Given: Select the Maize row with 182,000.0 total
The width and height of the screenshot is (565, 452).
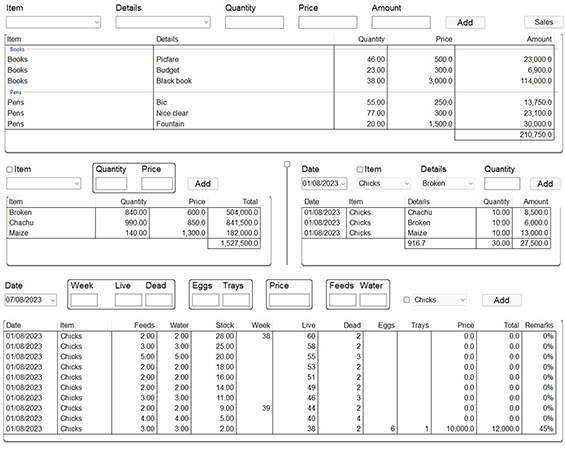Looking at the screenshot, I should [134, 233].
